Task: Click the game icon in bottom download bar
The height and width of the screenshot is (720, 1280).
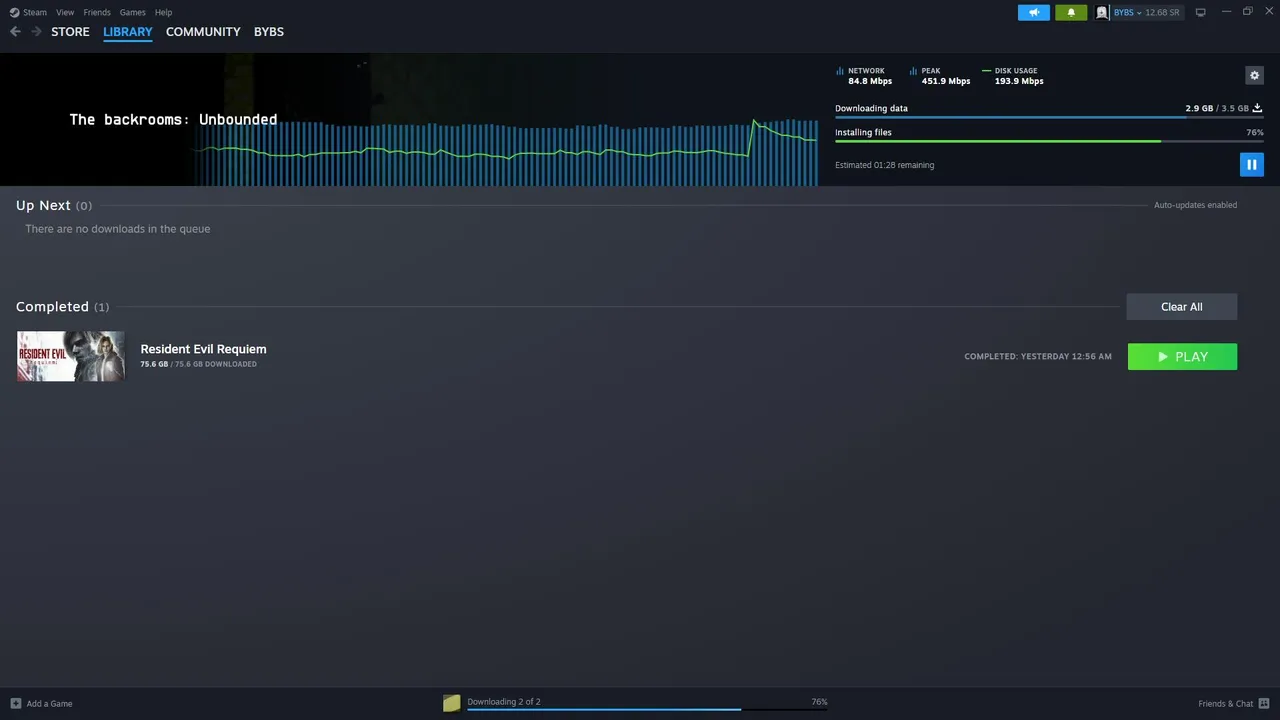Action: [452, 703]
